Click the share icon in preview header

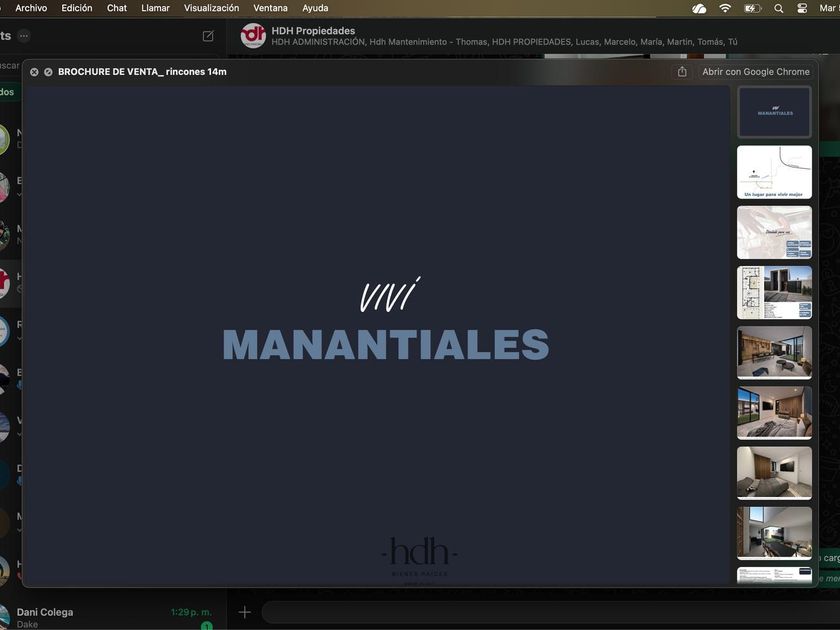click(681, 72)
